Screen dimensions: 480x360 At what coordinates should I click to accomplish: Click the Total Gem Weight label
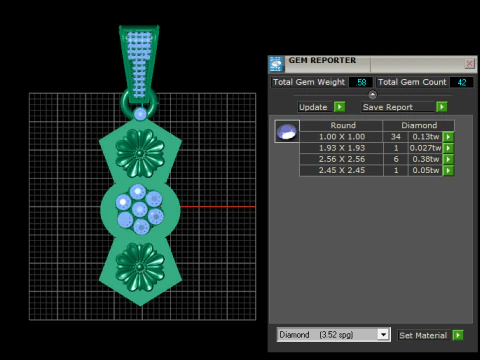(309, 82)
